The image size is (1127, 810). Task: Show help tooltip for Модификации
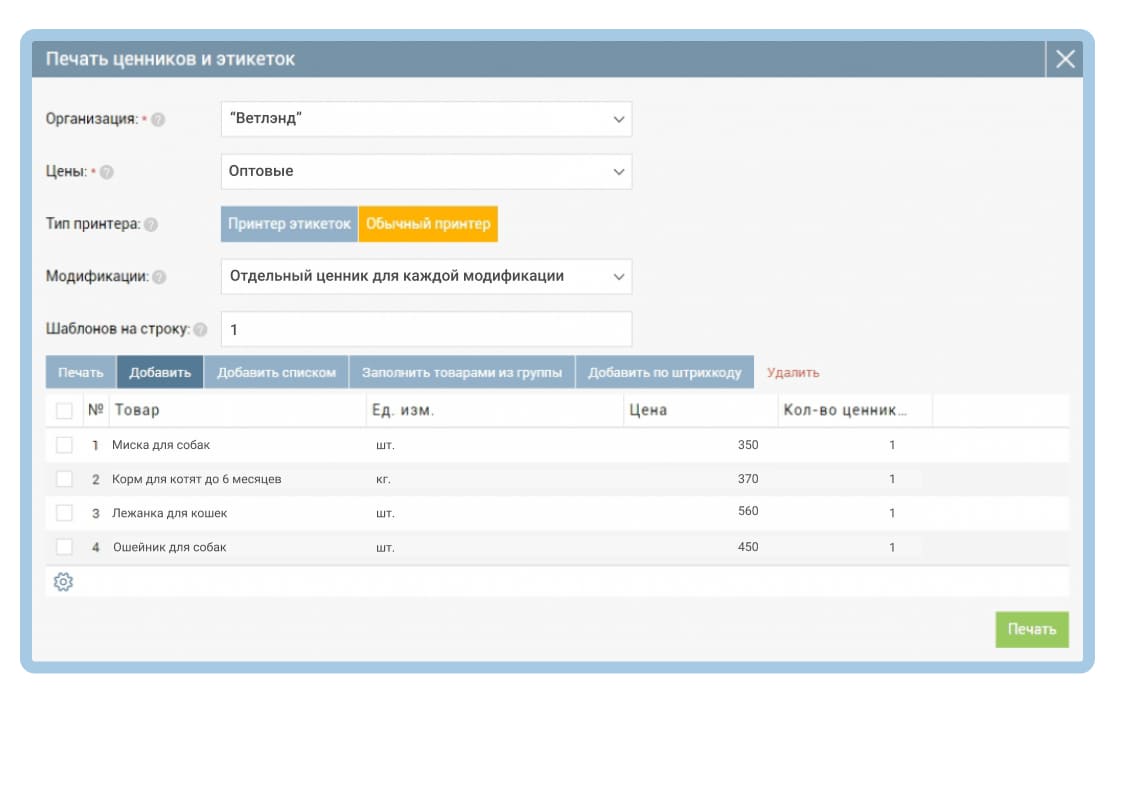point(160,277)
